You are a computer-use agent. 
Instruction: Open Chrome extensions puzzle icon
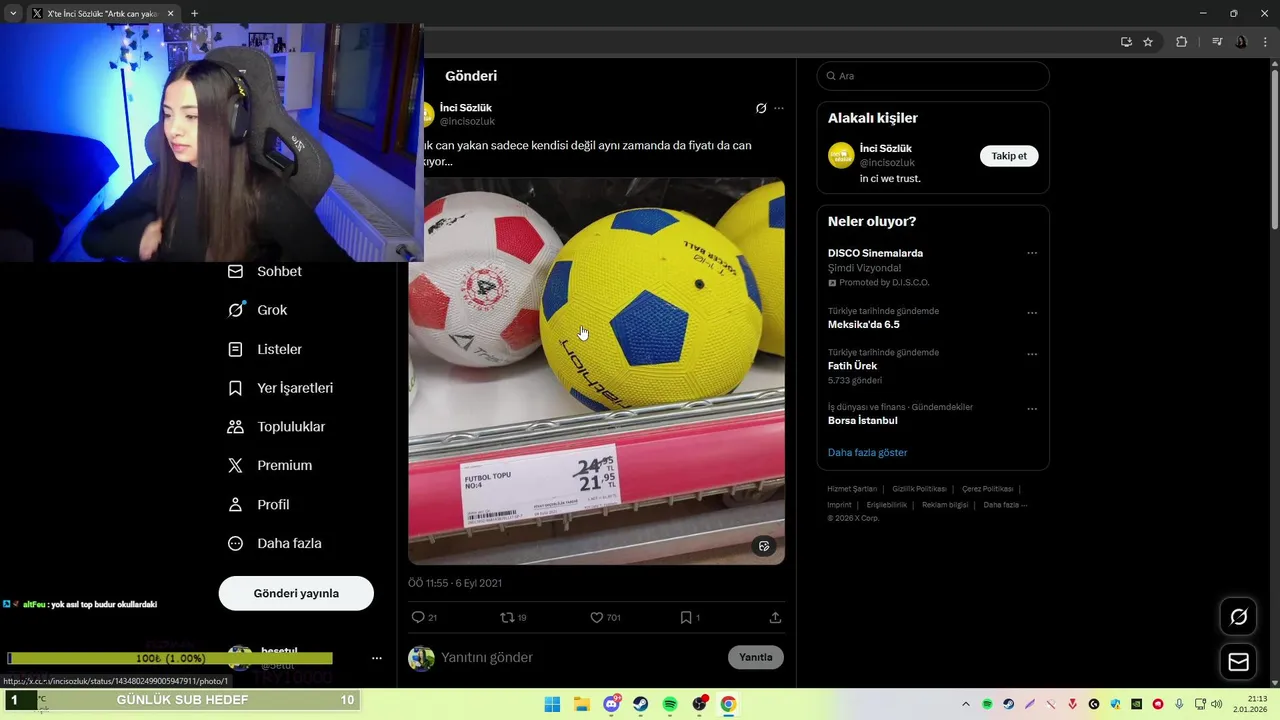coord(1181,42)
